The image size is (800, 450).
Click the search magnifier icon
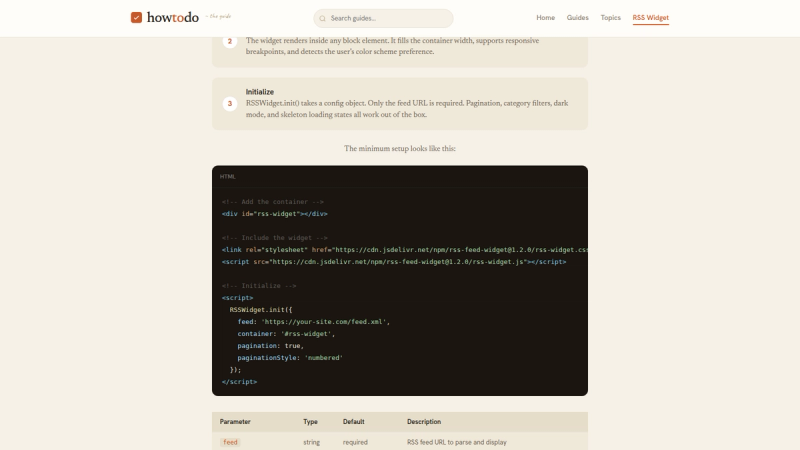click(x=322, y=18)
